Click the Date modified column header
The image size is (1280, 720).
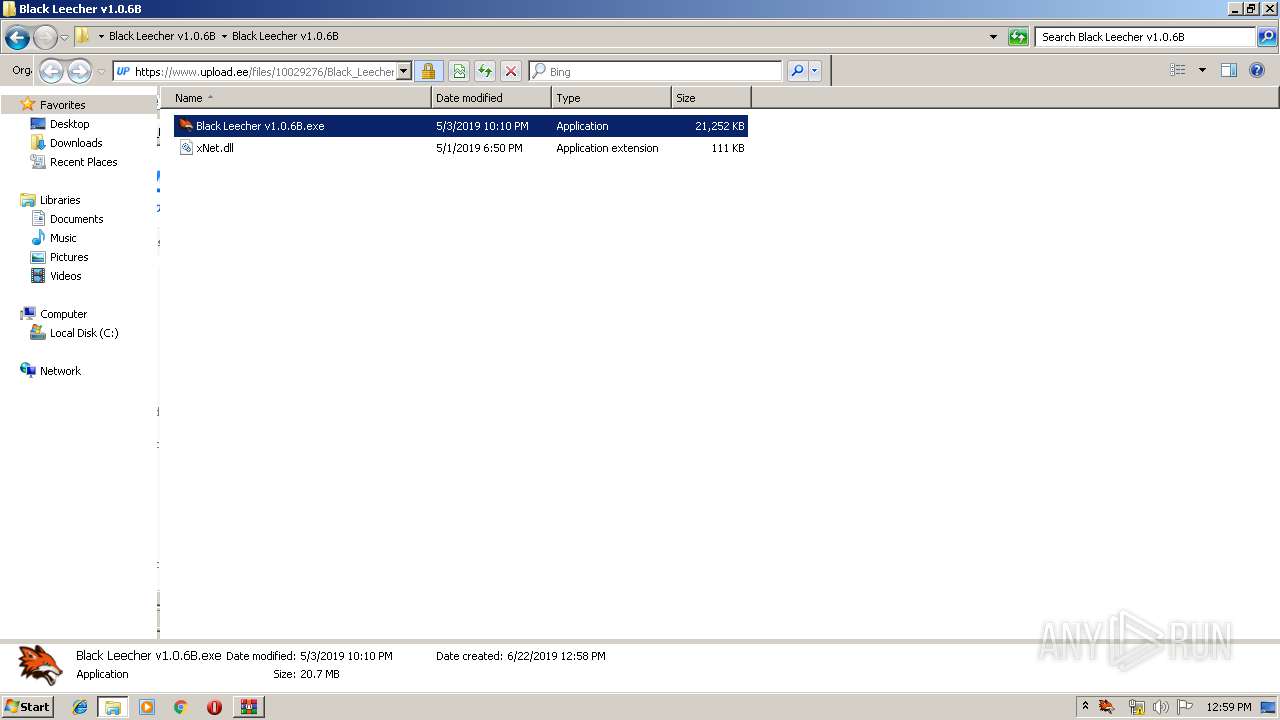(491, 98)
